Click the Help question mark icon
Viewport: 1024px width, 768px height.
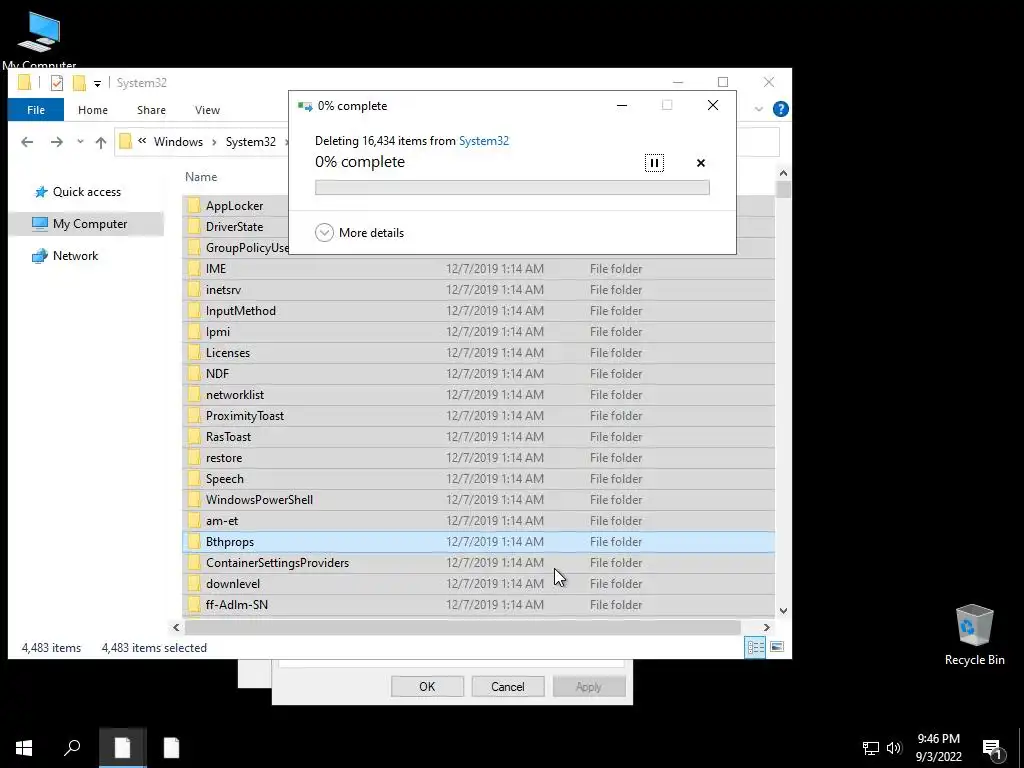780,109
